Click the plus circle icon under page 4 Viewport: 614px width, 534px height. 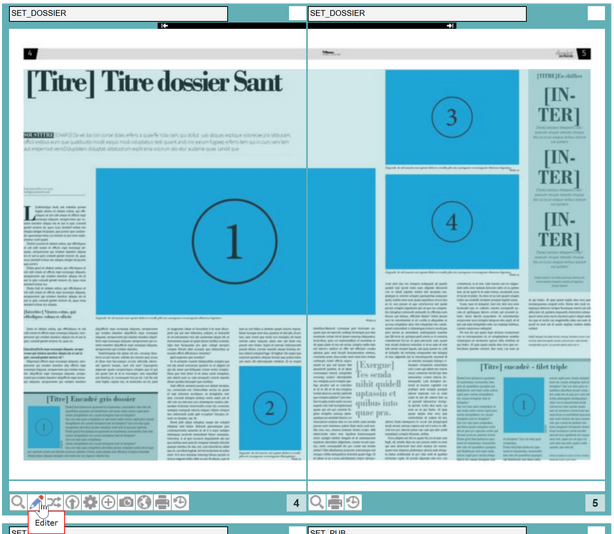[108, 502]
